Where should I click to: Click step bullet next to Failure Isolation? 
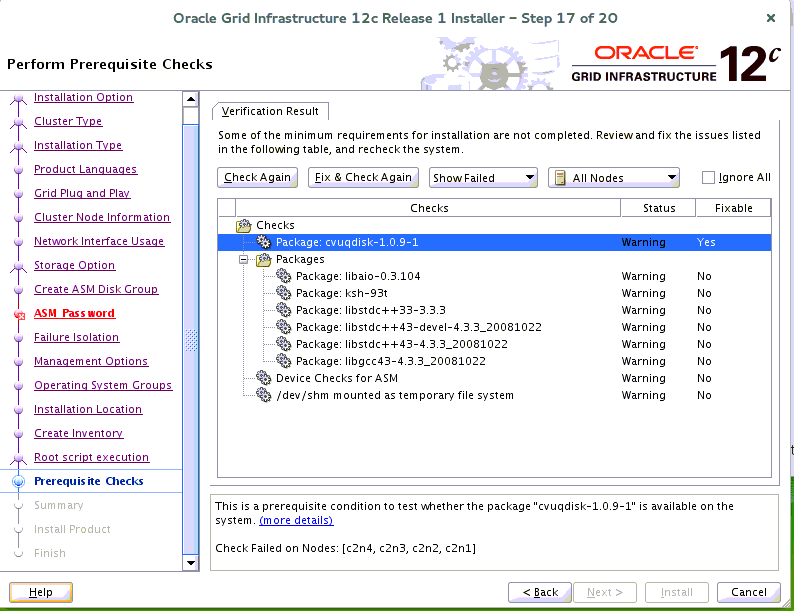18,338
